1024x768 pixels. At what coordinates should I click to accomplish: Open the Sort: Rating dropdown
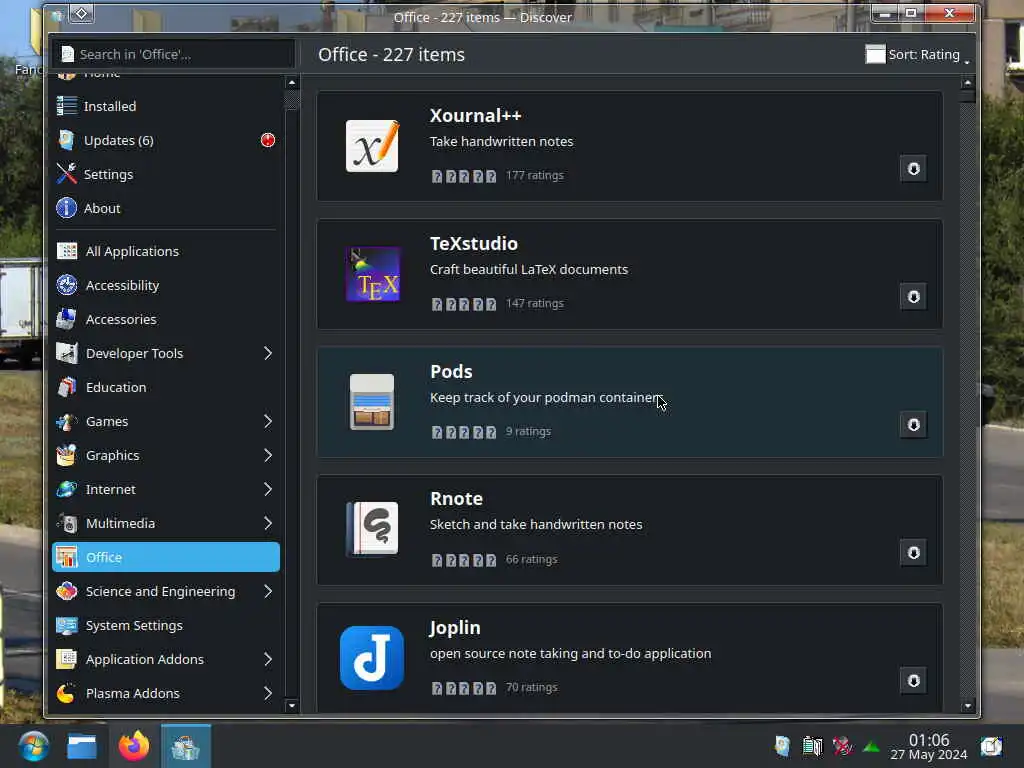917,54
